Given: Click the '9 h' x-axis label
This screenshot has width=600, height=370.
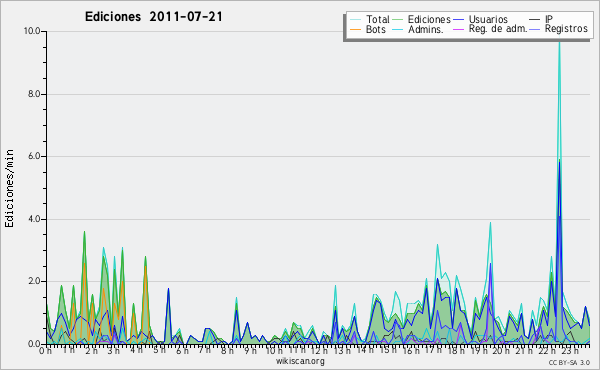Looking at the screenshot, I should (x=250, y=350).
